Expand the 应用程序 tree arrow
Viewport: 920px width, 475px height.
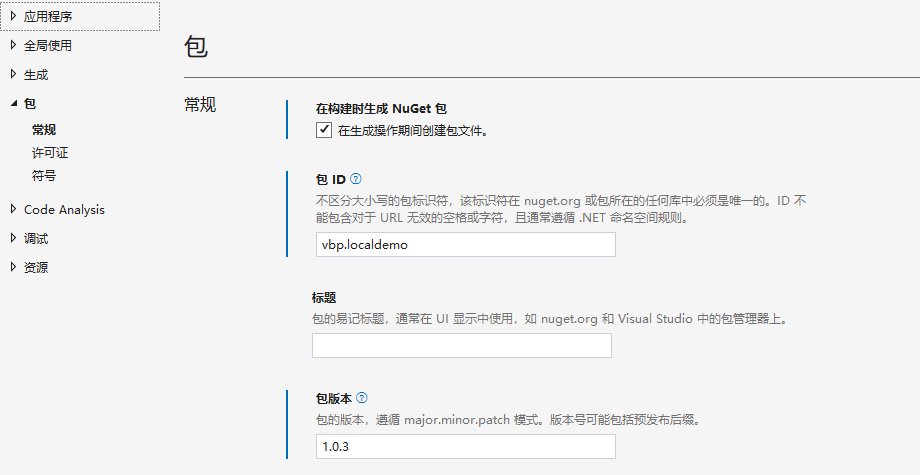click(13, 16)
